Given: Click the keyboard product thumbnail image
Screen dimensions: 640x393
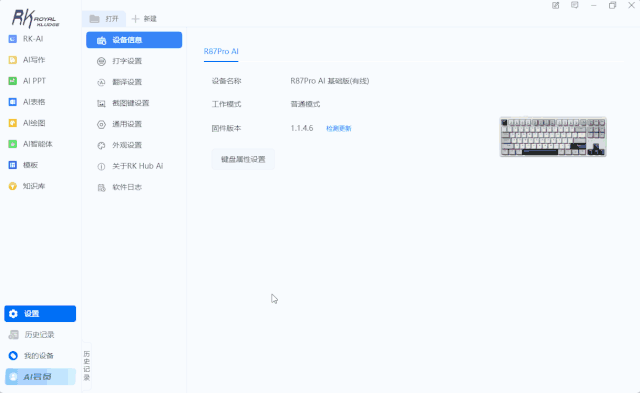Looking at the screenshot, I should [553, 137].
